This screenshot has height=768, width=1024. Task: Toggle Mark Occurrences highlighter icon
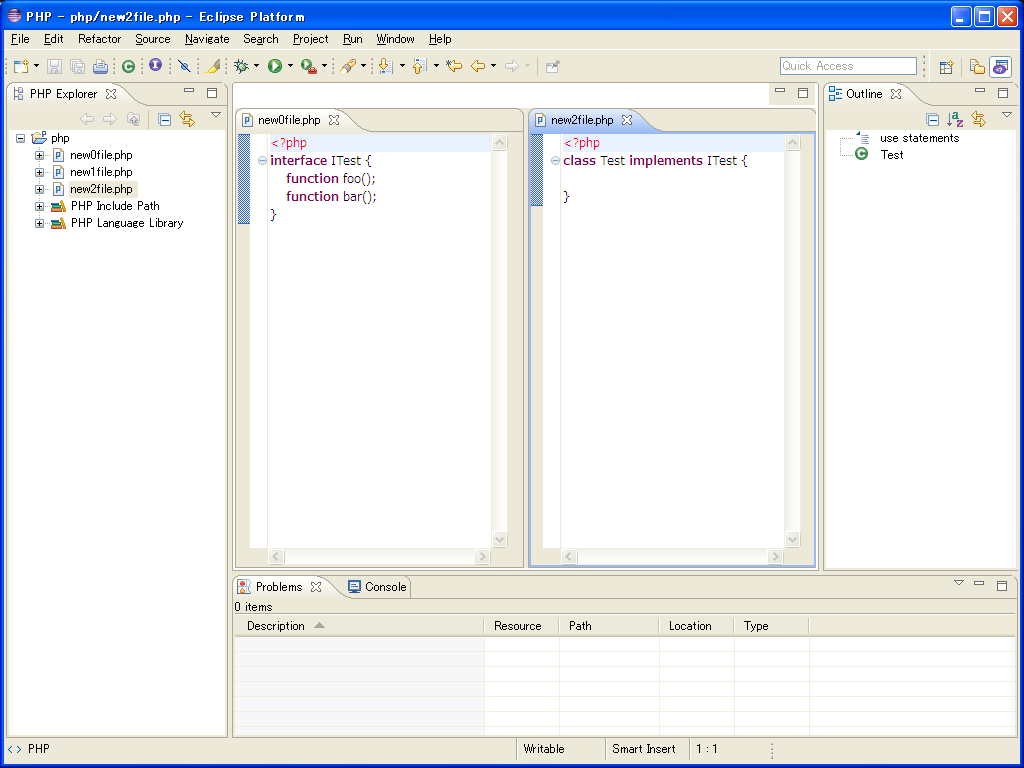(x=213, y=66)
